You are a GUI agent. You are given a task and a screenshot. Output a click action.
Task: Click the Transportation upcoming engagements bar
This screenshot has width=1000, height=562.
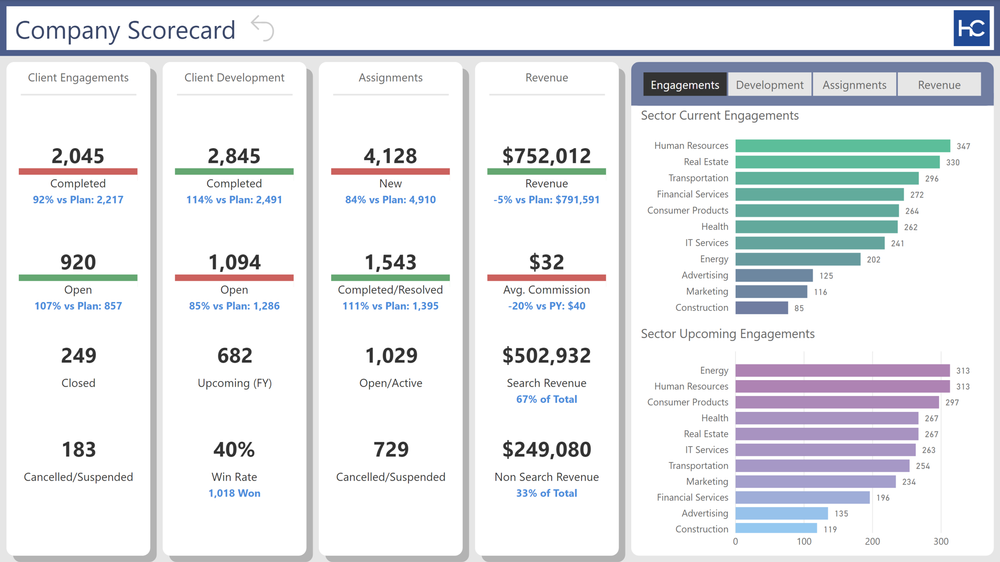822,466
